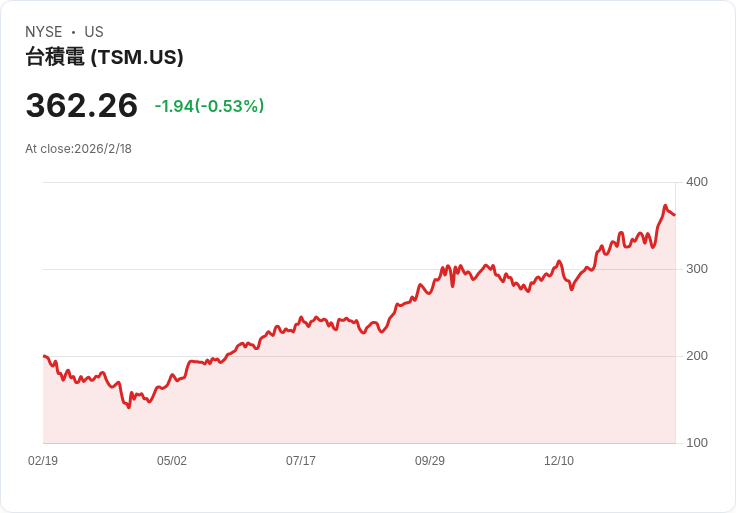Select the 09/29 date label
Viewport: 736px width, 513px height.
(429, 460)
